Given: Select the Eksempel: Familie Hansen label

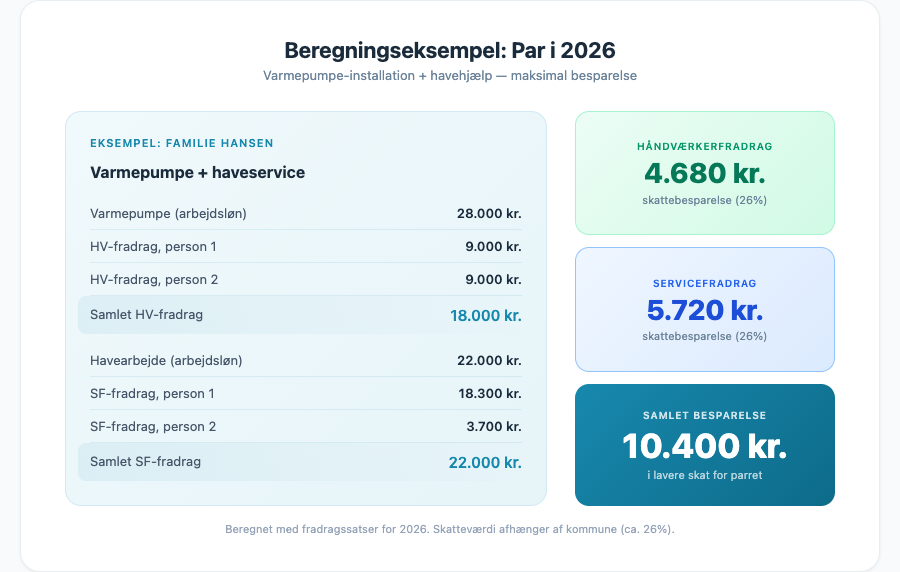Looking at the screenshot, I should [x=182, y=143].
